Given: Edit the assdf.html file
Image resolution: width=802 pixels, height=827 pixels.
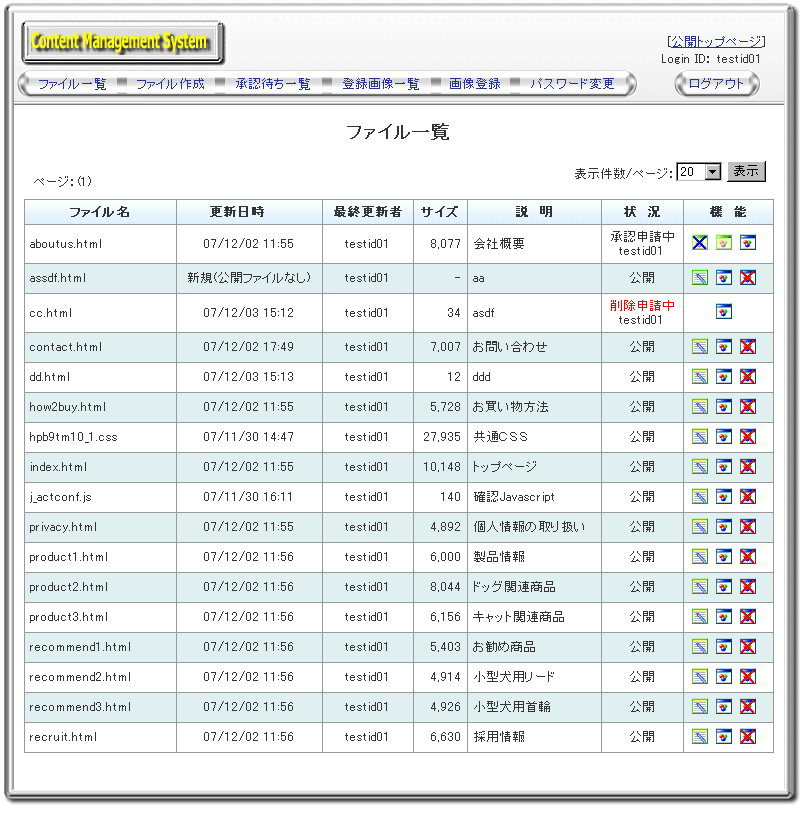Looking at the screenshot, I should tap(700, 277).
